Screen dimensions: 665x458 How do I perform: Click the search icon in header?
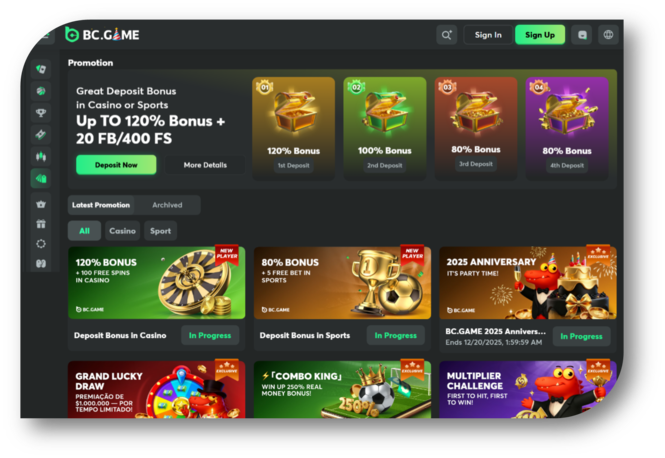447,35
